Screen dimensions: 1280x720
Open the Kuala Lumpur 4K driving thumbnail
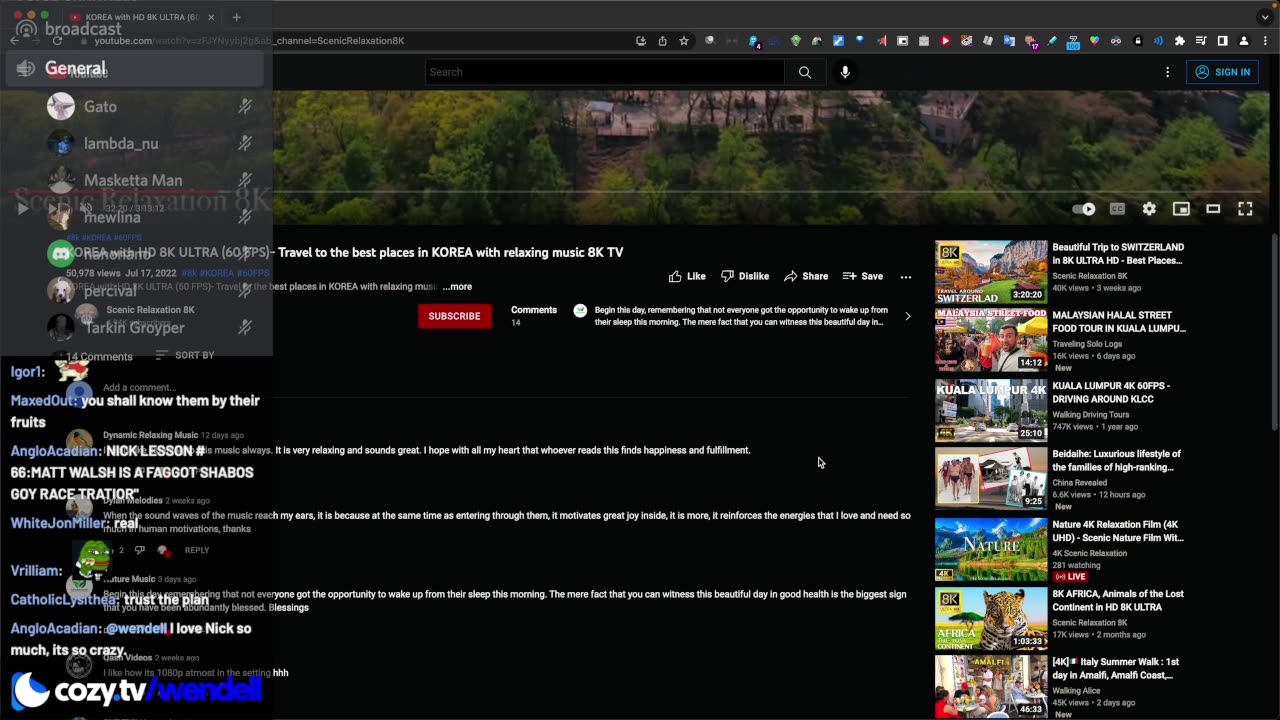[991, 410]
